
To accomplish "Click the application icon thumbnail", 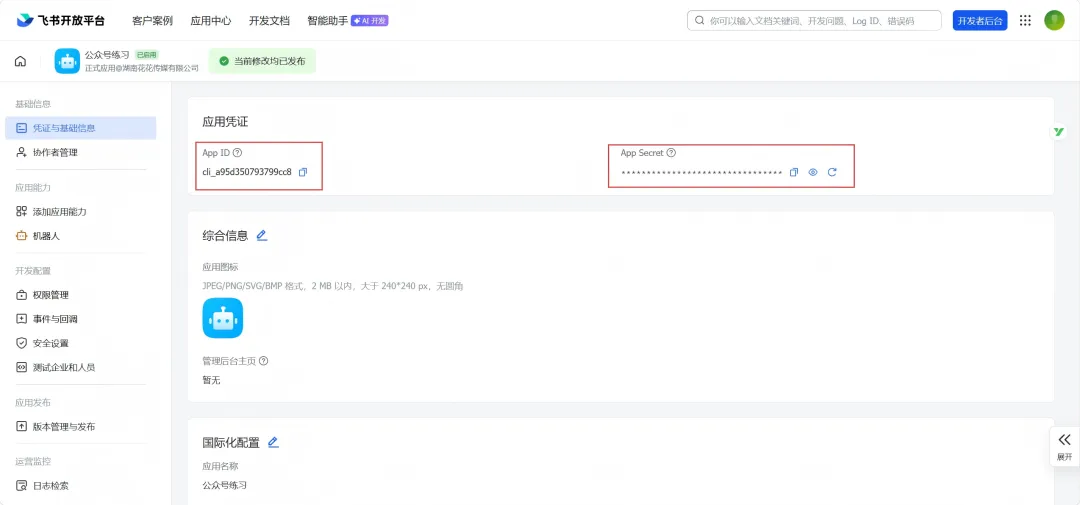I will pos(222,318).
